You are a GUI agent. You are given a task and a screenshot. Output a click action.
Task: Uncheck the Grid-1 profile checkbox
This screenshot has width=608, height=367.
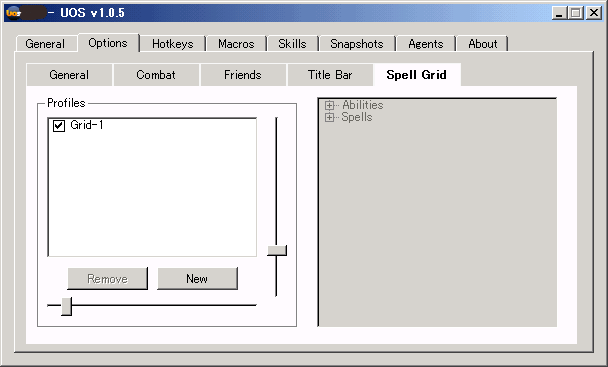59,126
